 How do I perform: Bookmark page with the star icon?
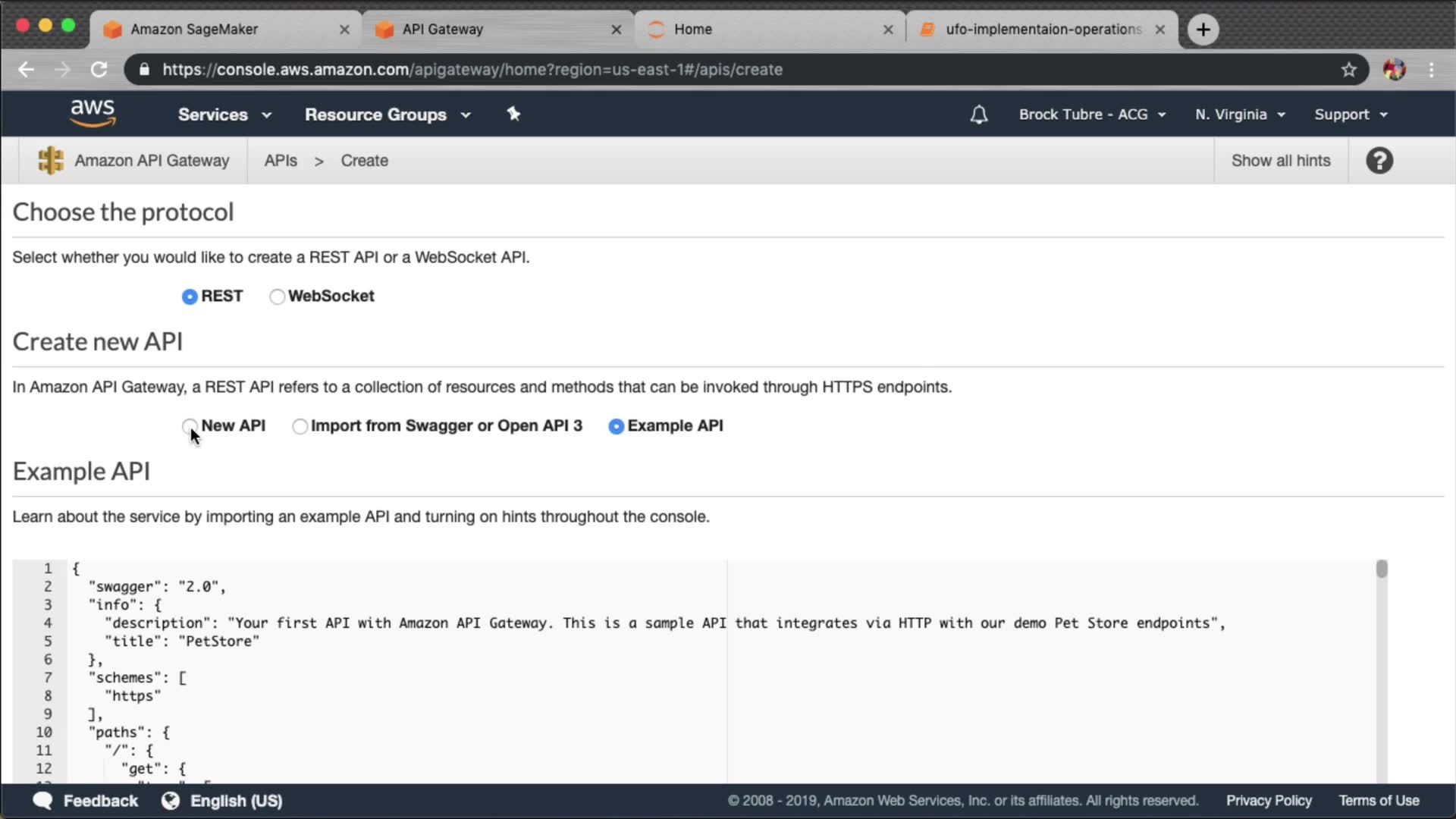click(x=1348, y=70)
